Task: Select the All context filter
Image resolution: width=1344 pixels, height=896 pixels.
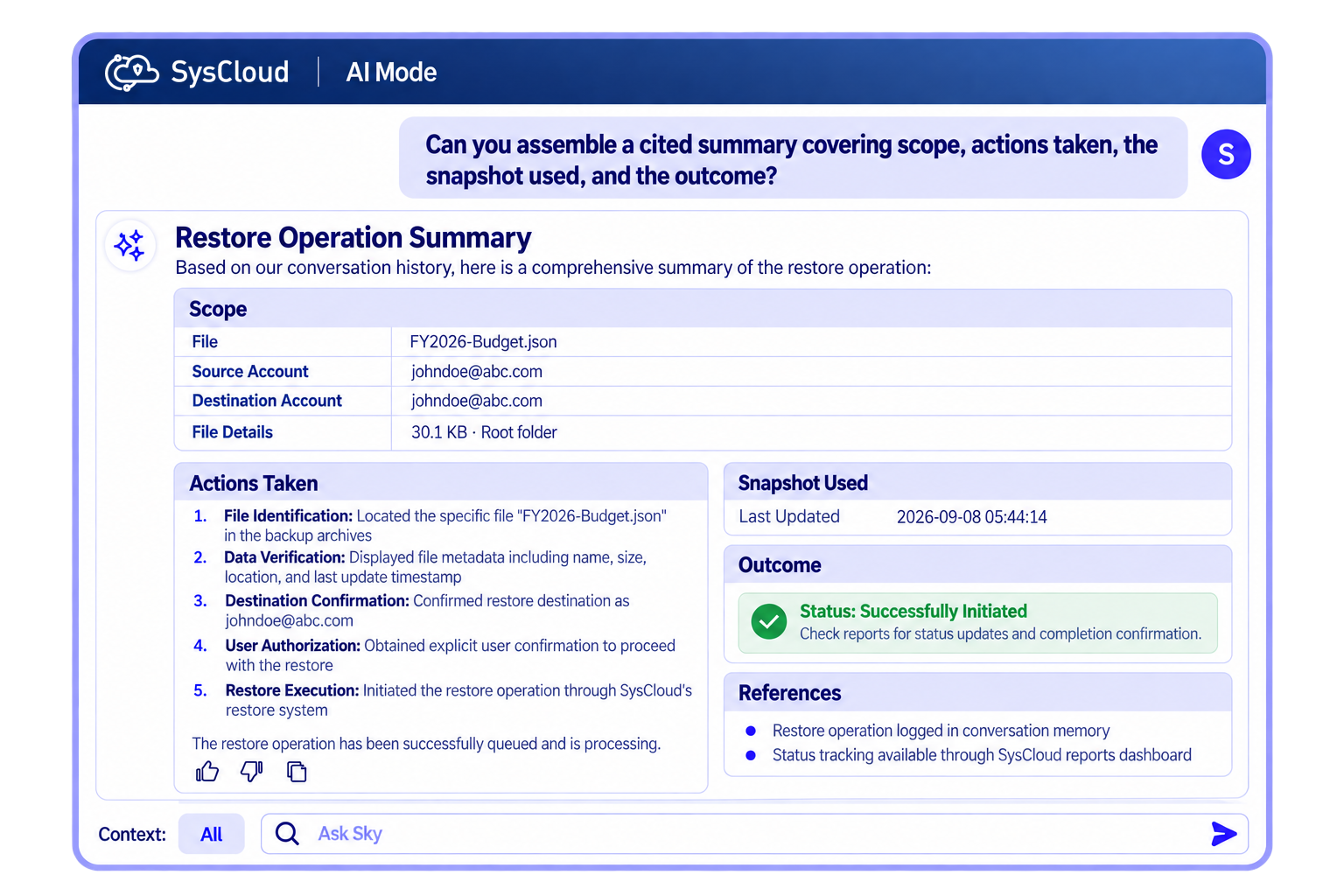Action: pyautogui.click(x=211, y=834)
